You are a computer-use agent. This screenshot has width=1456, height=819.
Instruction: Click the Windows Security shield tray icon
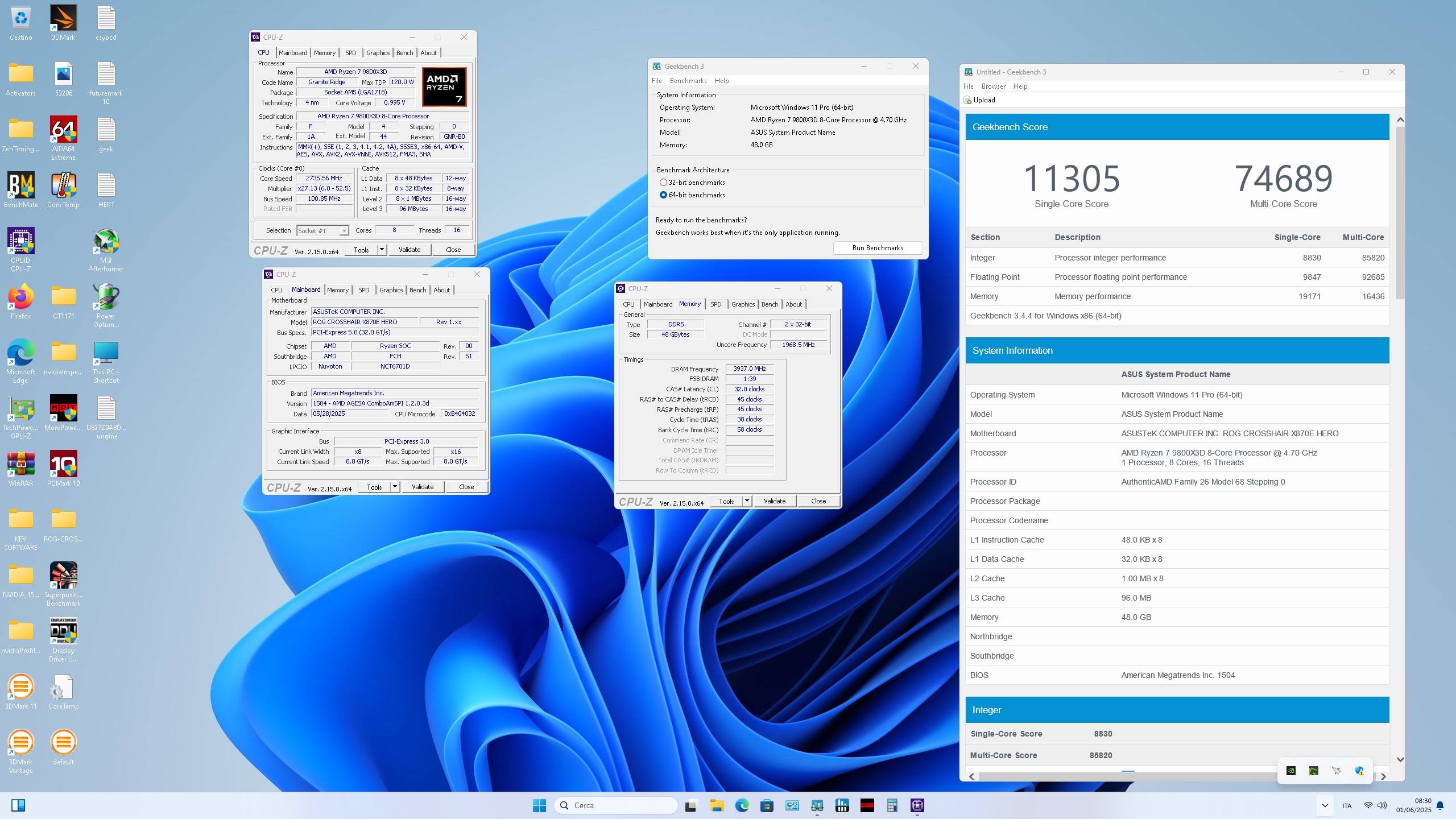pyautogui.click(x=1359, y=771)
